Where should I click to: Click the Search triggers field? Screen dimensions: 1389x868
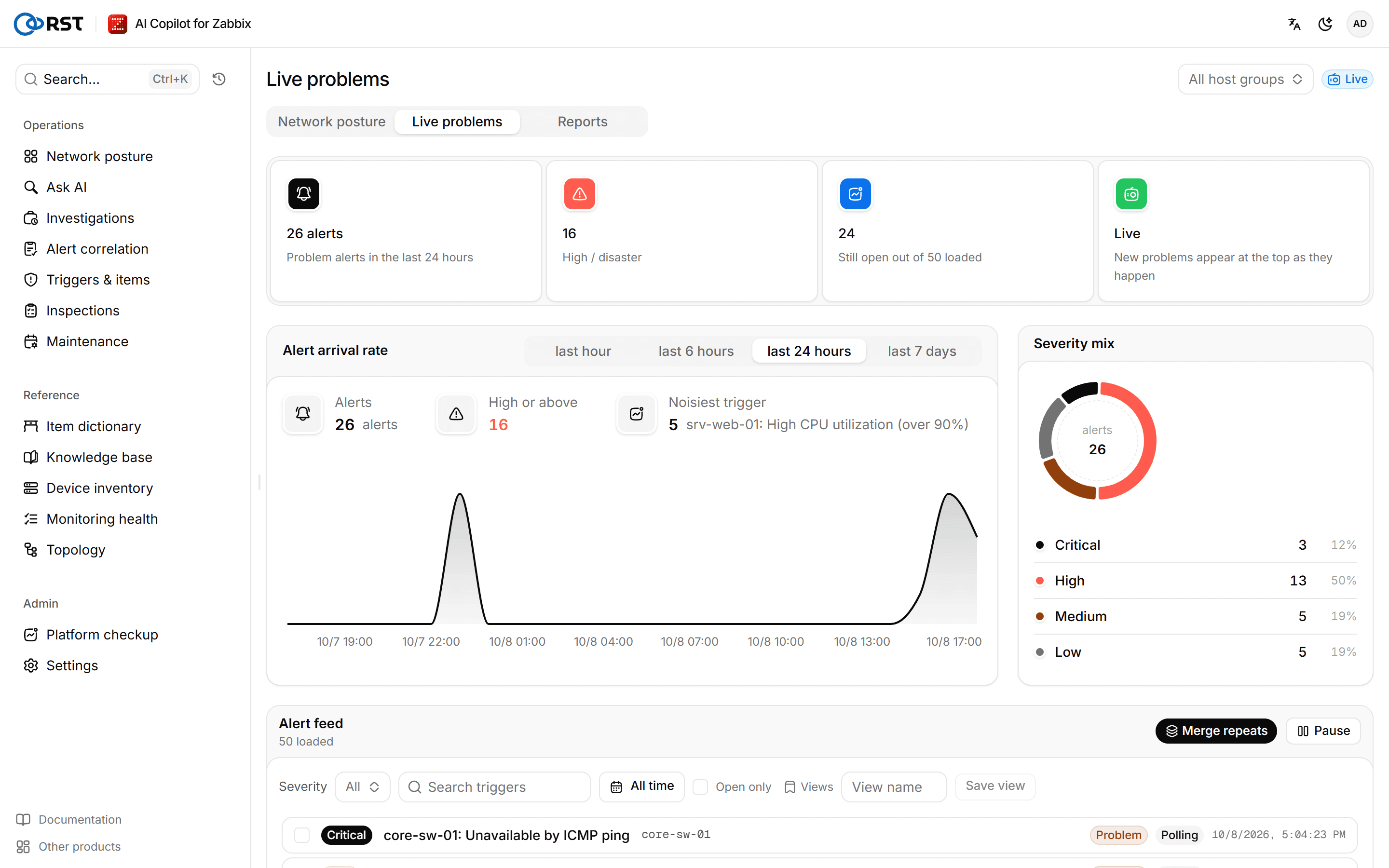(x=495, y=787)
